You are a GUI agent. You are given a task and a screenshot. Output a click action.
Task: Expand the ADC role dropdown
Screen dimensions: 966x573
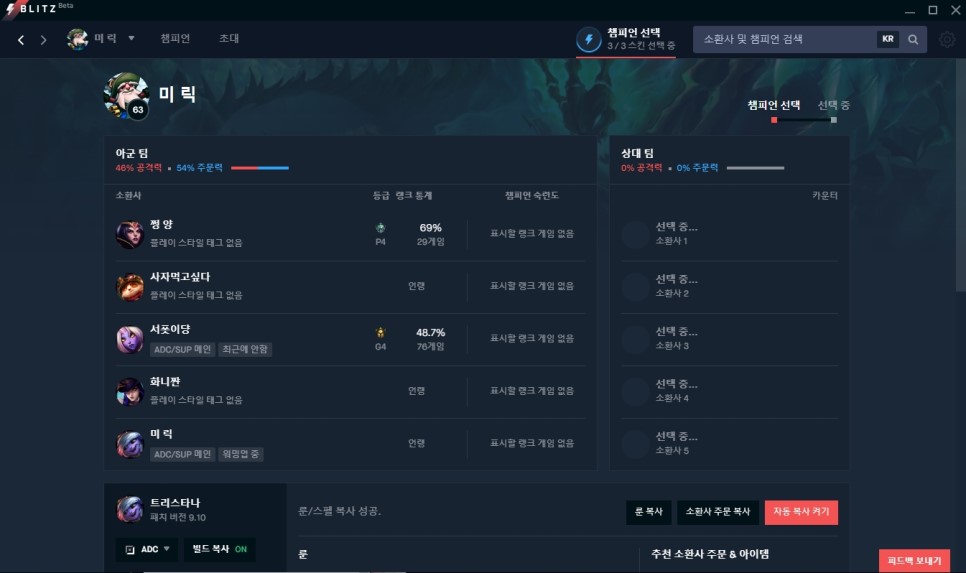tap(147, 550)
